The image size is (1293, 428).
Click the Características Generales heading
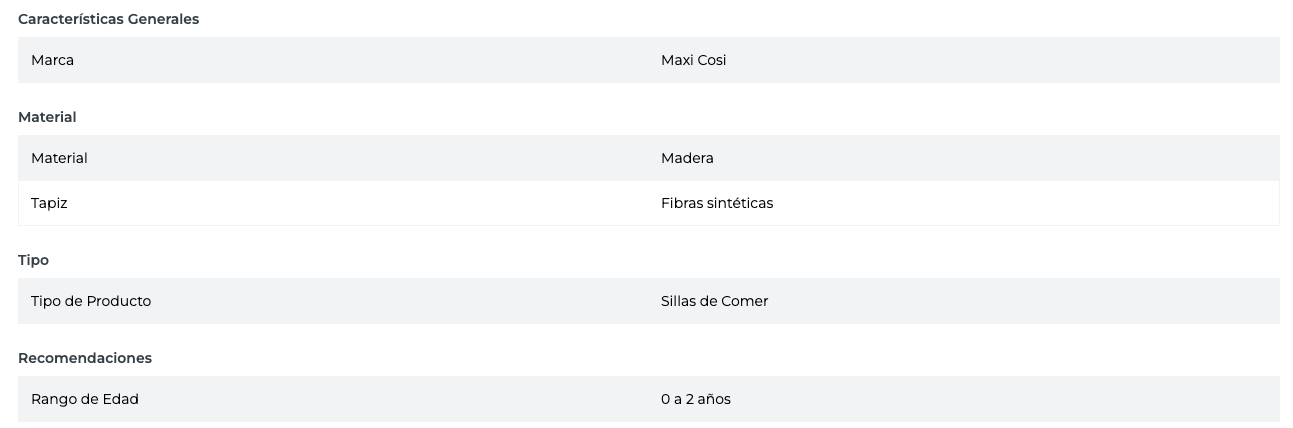point(108,19)
